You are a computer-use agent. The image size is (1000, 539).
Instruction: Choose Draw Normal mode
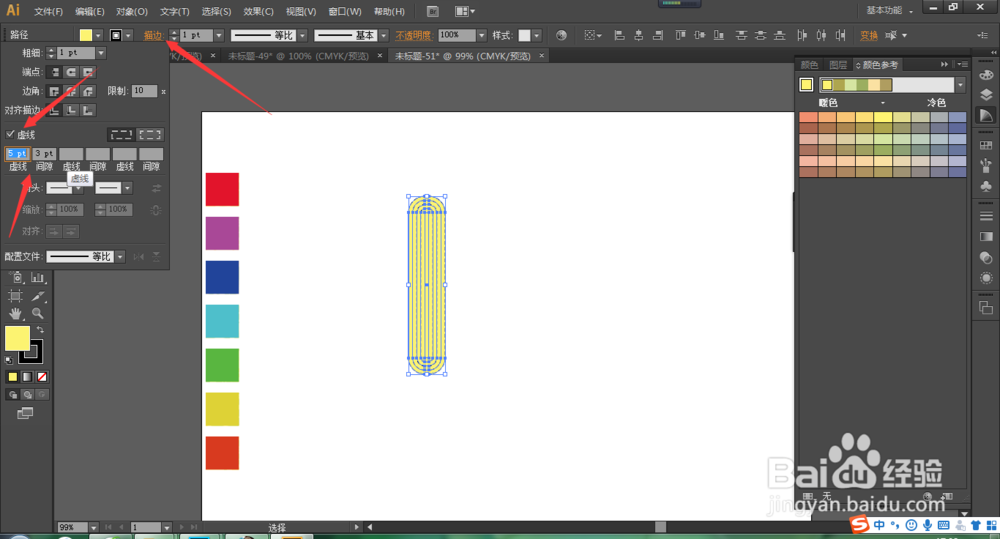[12, 395]
